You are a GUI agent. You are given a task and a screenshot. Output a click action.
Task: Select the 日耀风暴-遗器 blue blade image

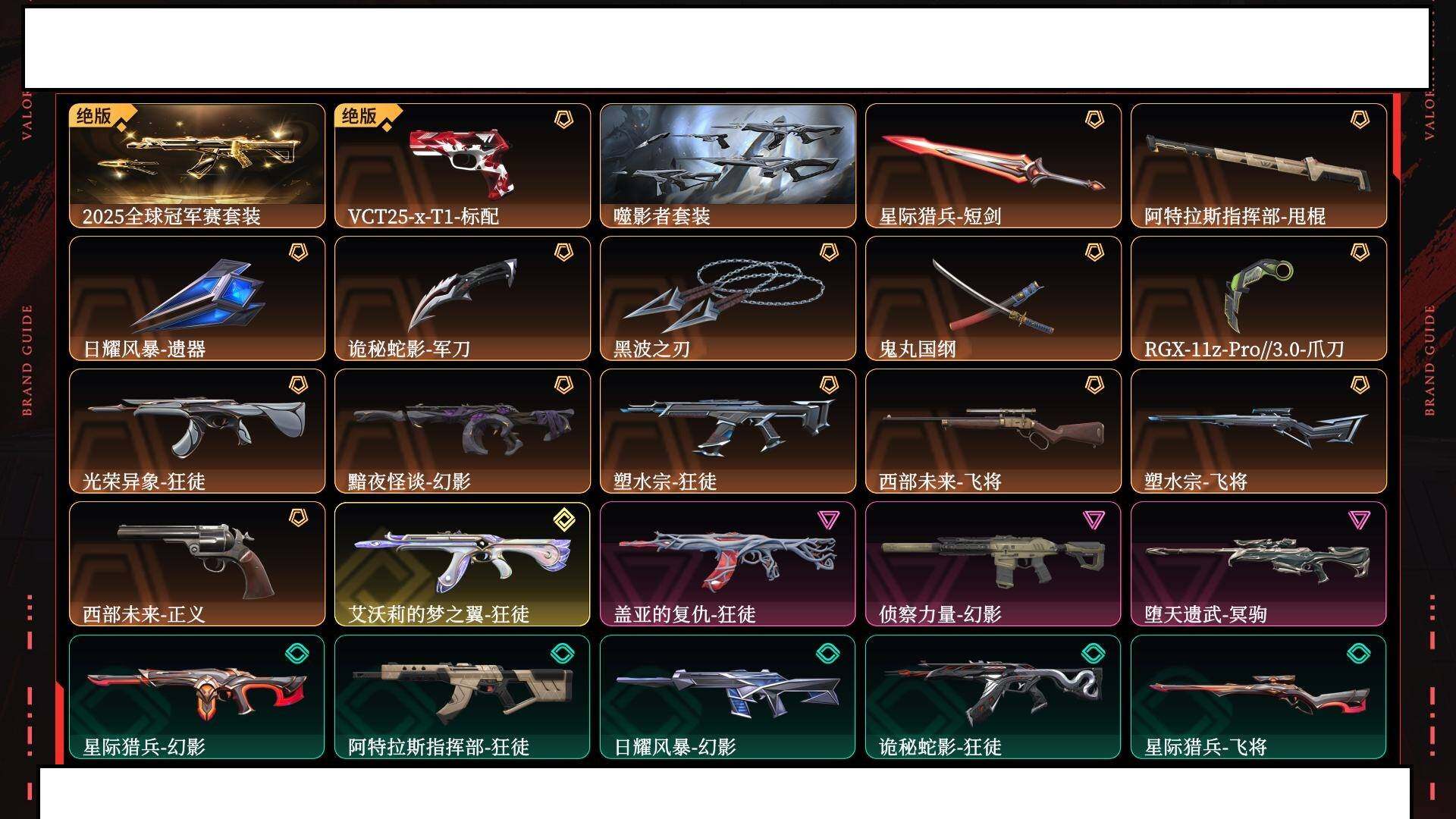tap(199, 296)
